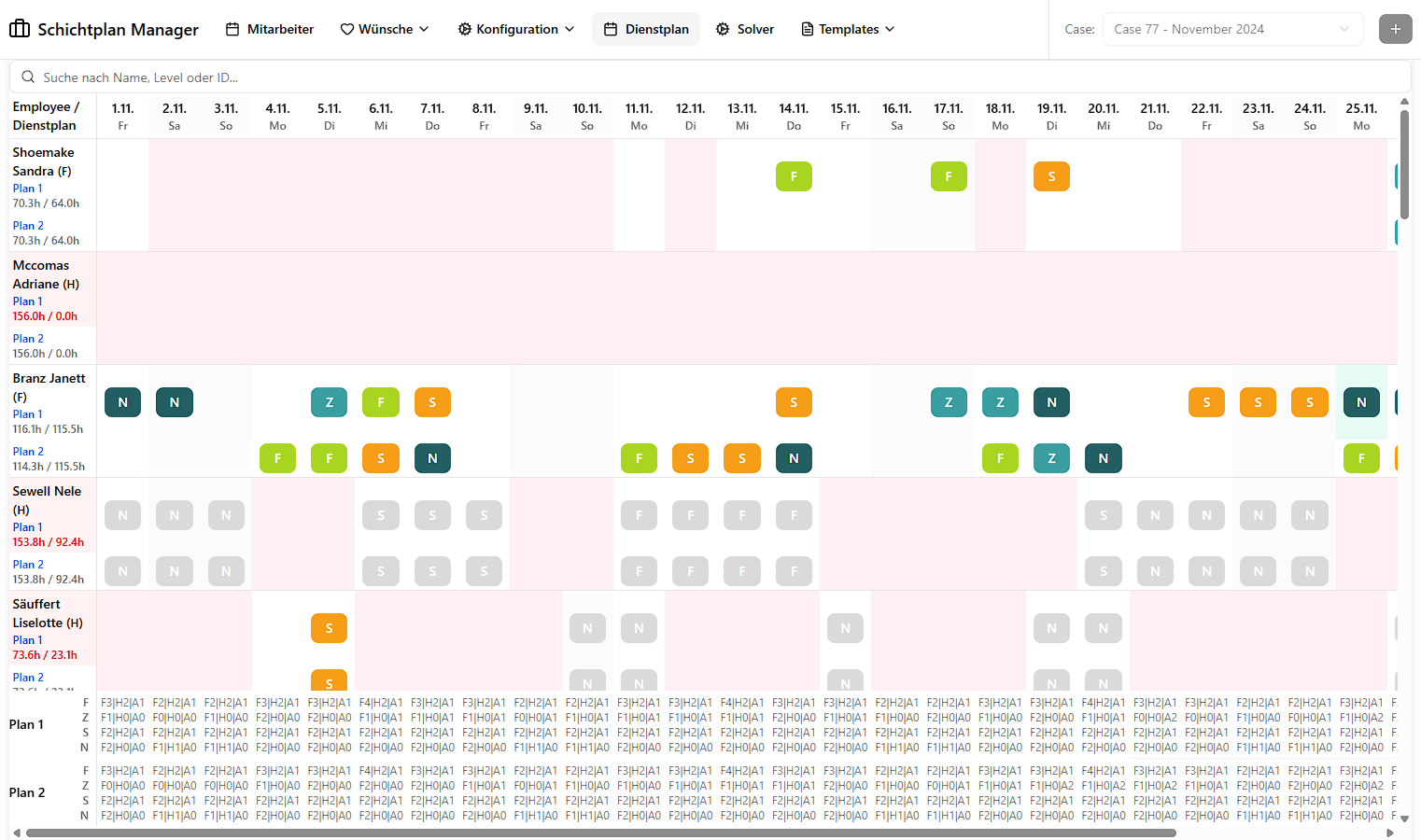Viewport: 1421px width, 840px height.
Task: Click the magnifier icon in search bar
Action: [28, 77]
